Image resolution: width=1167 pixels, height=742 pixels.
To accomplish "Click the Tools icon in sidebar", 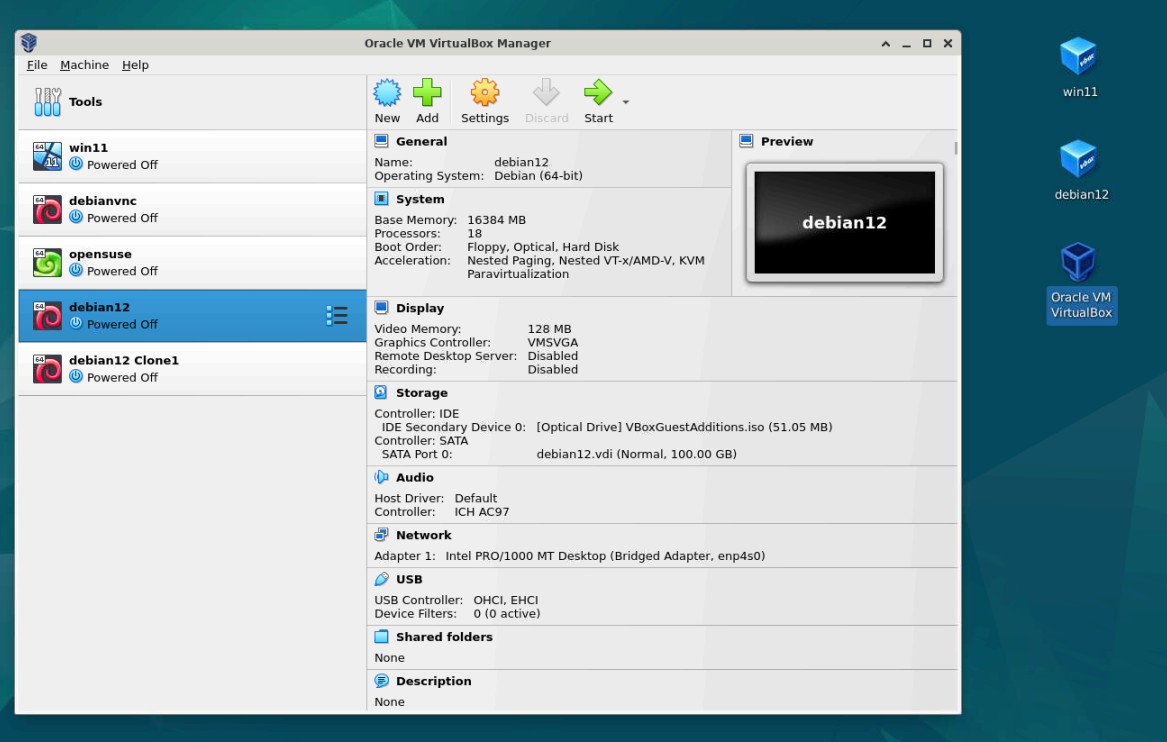I will pos(48,102).
